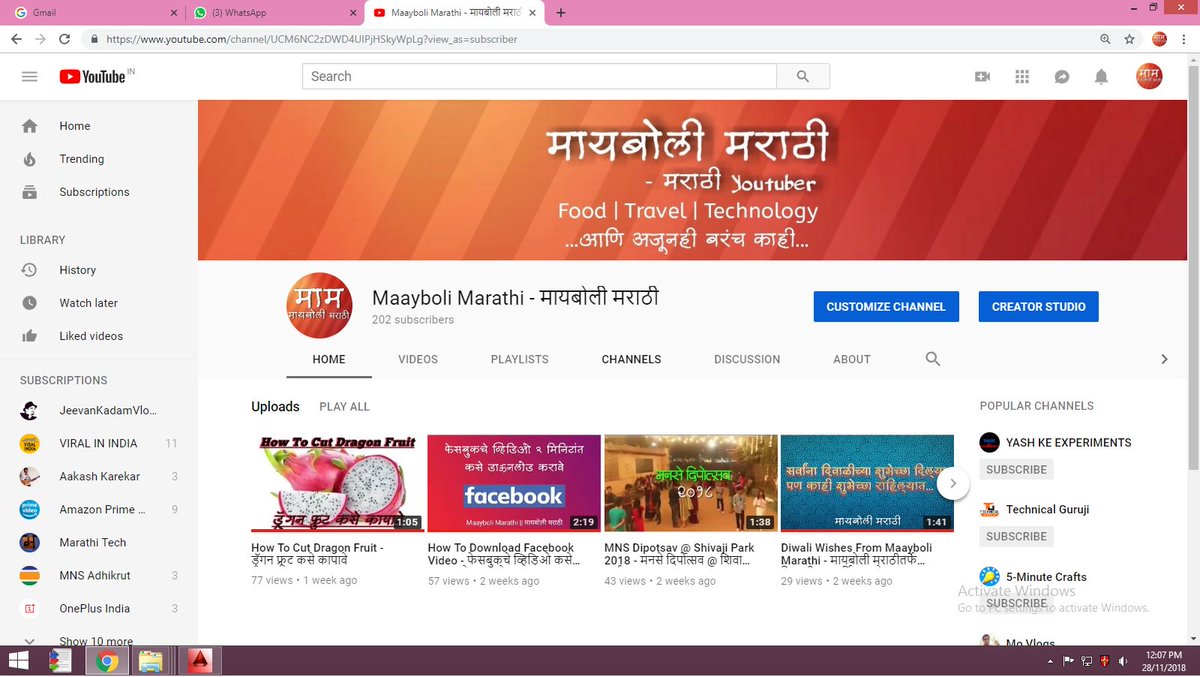Select channel HOME tab
The width and height of the screenshot is (1200, 677).
pos(329,359)
